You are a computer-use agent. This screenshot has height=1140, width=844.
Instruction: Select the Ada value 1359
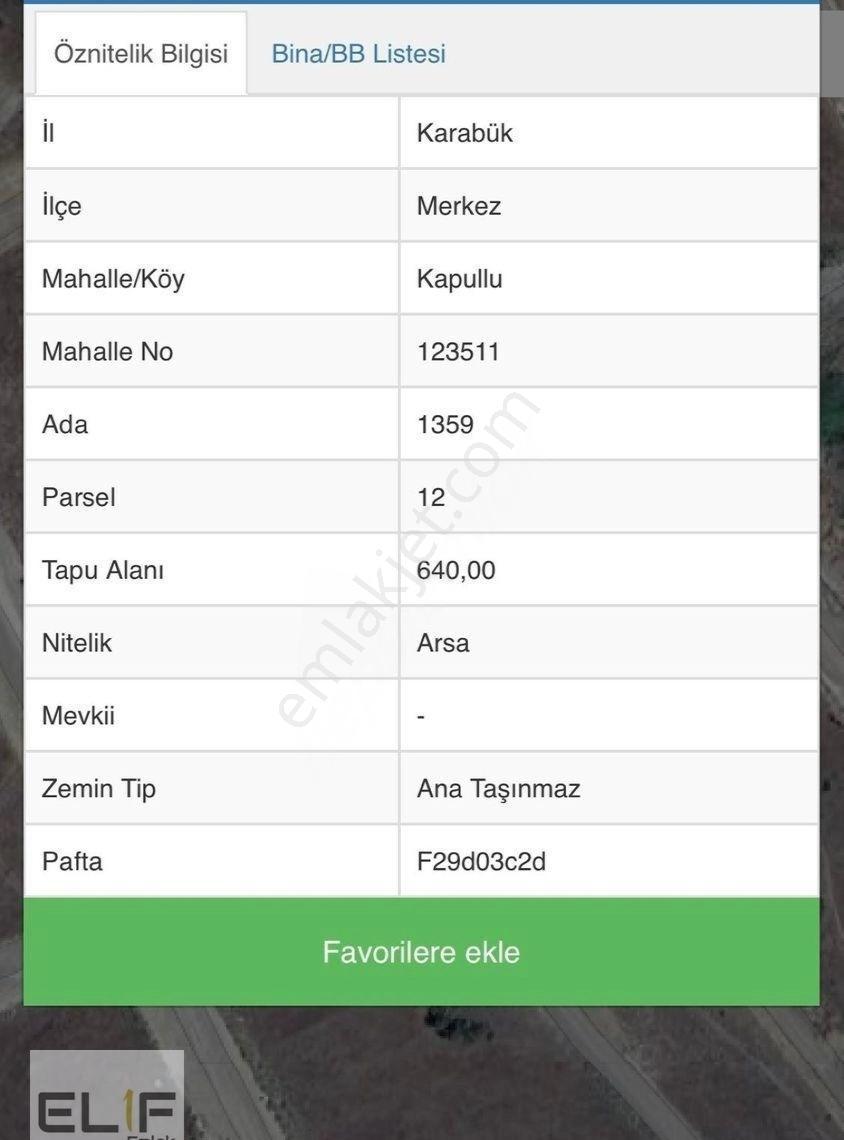coord(445,425)
